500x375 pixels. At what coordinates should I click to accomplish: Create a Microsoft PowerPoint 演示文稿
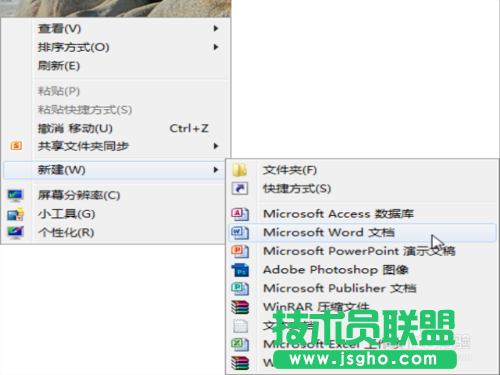point(362,251)
